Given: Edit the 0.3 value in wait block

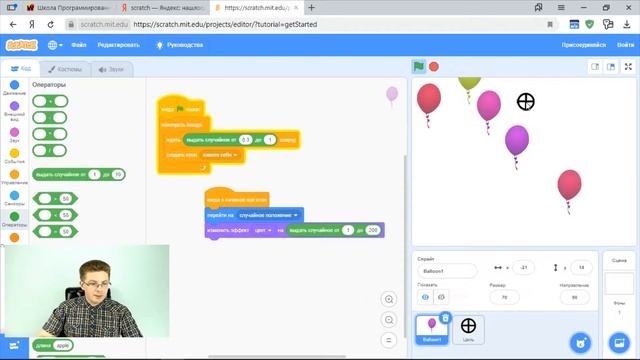Looking at the screenshot, I should [x=245, y=140].
